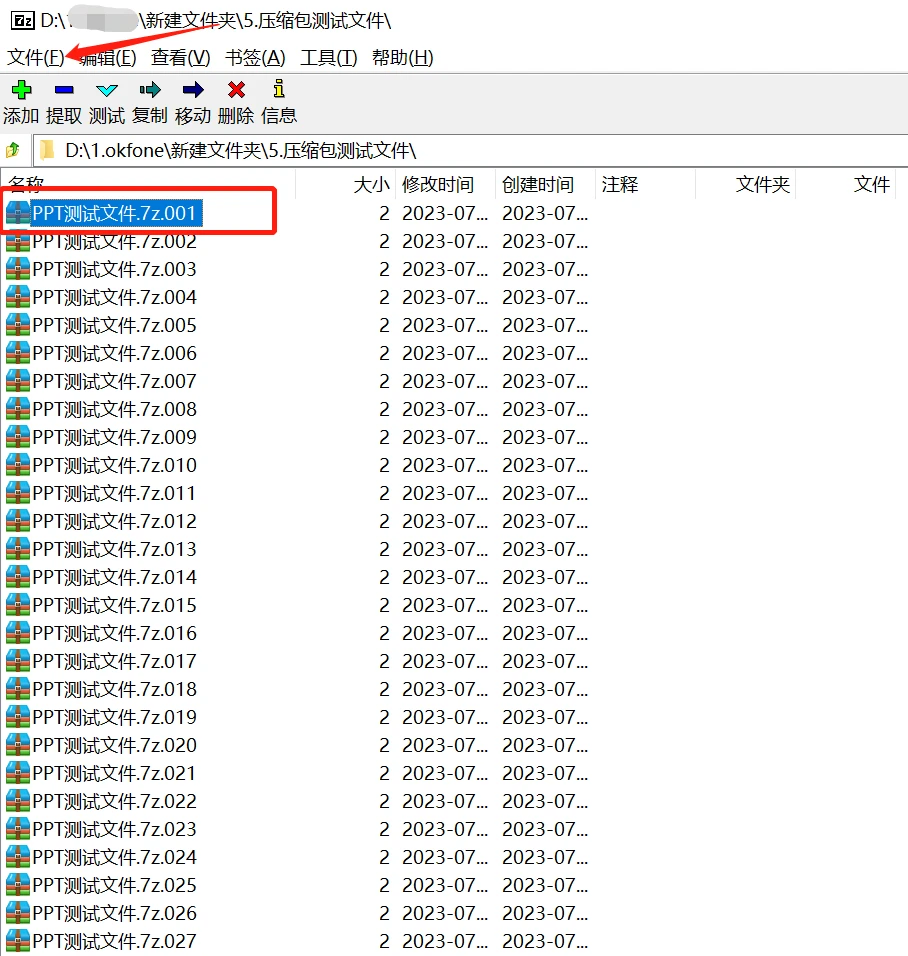
Task: Click the green plus Add icon
Action: [21, 91]
